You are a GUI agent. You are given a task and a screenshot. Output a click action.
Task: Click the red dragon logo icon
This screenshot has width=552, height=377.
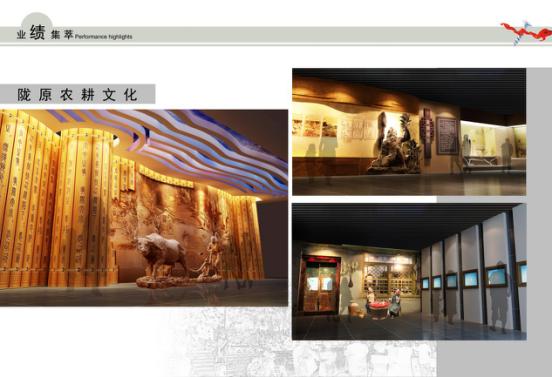point(526,32)
